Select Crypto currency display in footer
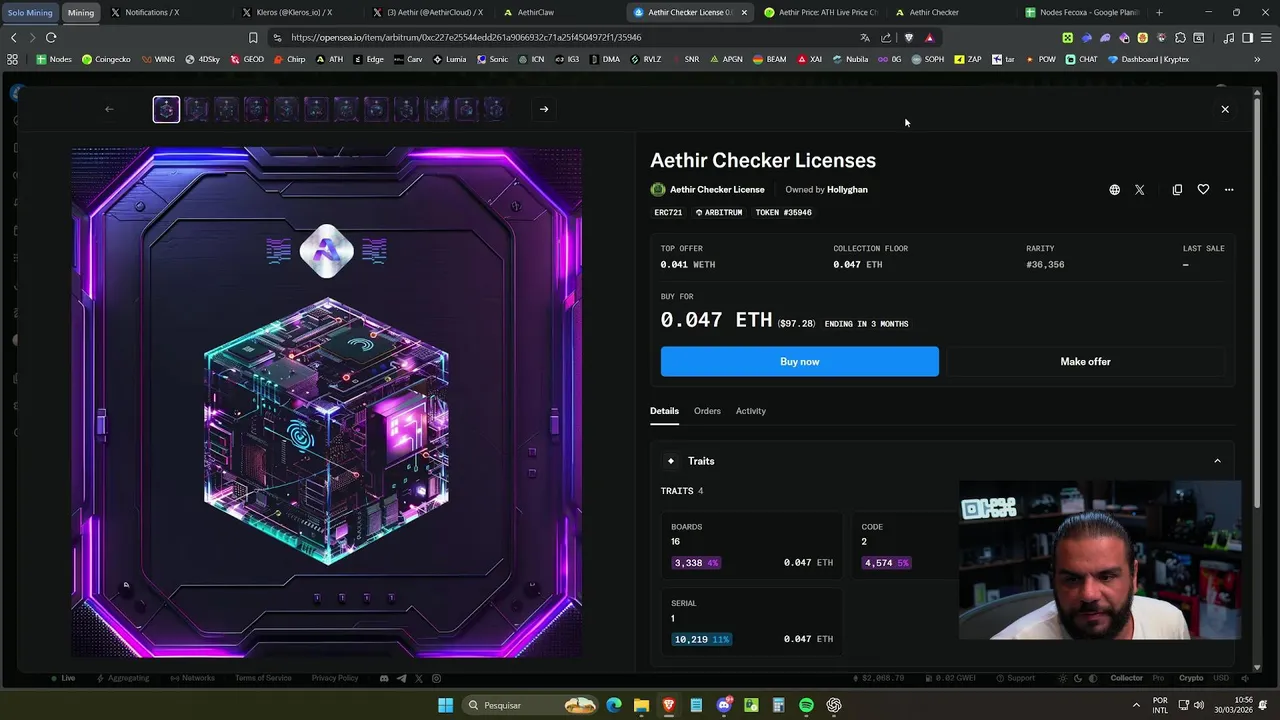This screenshot has height=720, width=1280. [x=1191, y=678]
